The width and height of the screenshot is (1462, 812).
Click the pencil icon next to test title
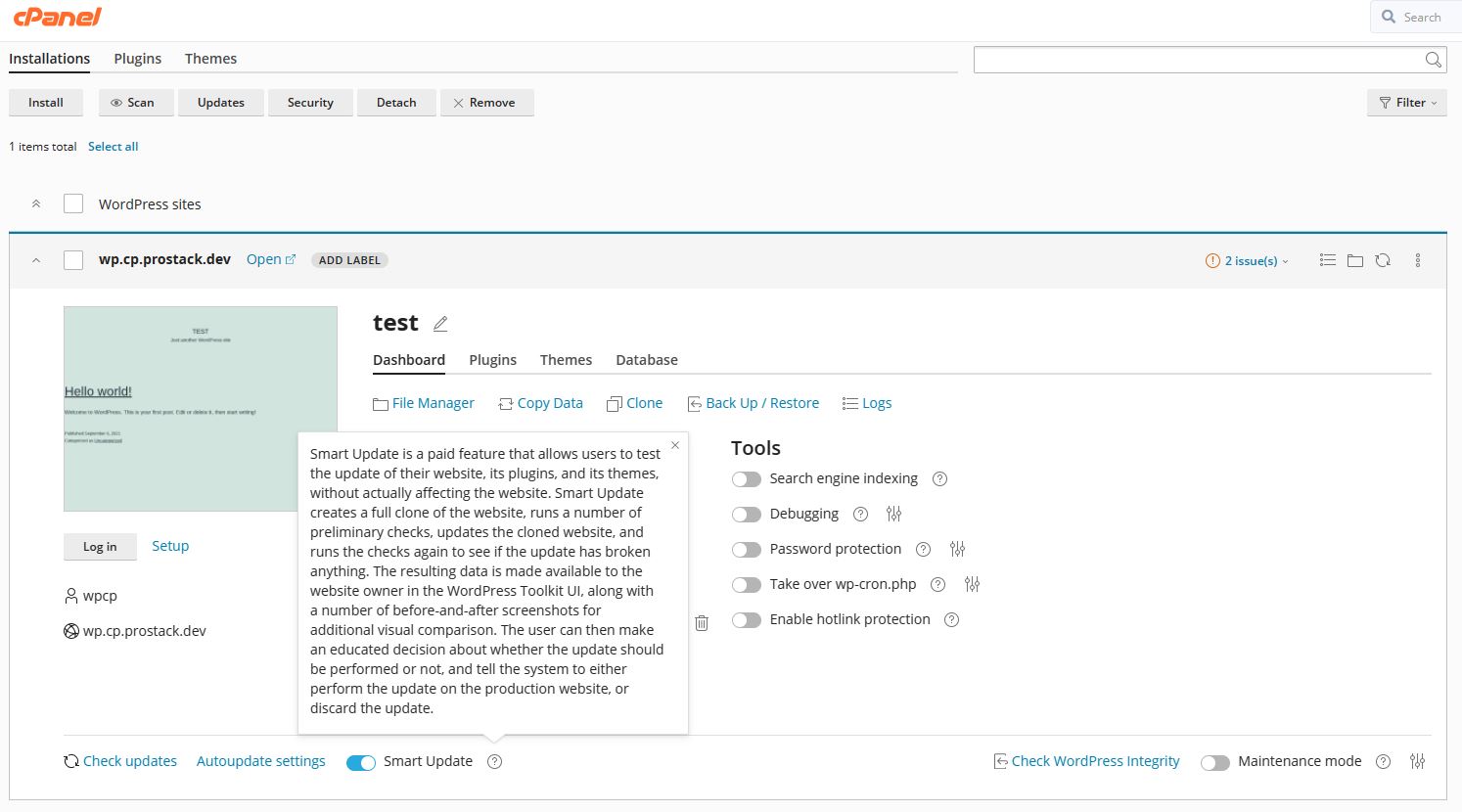440,324
